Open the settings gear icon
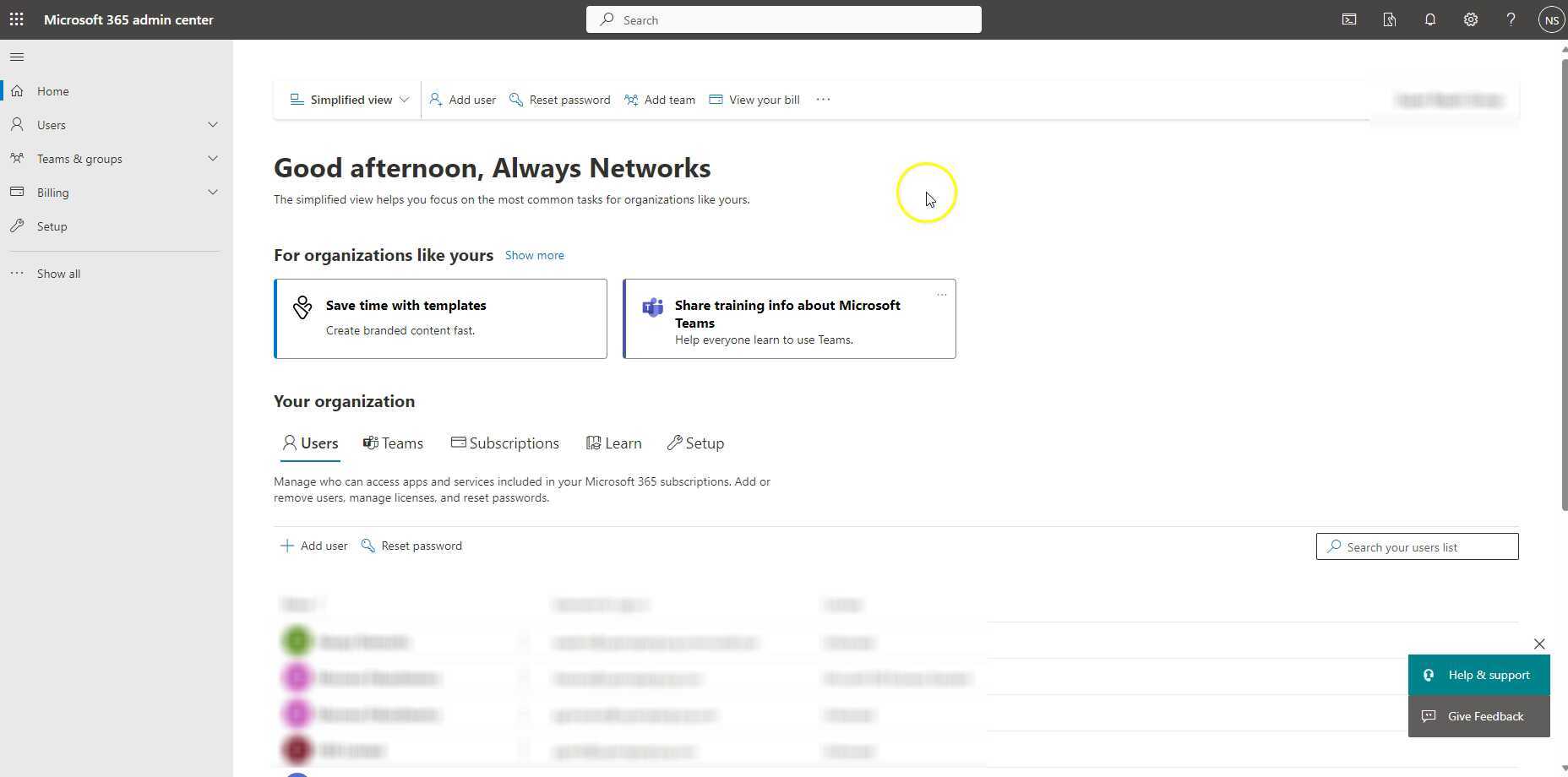 point(1470,19)
